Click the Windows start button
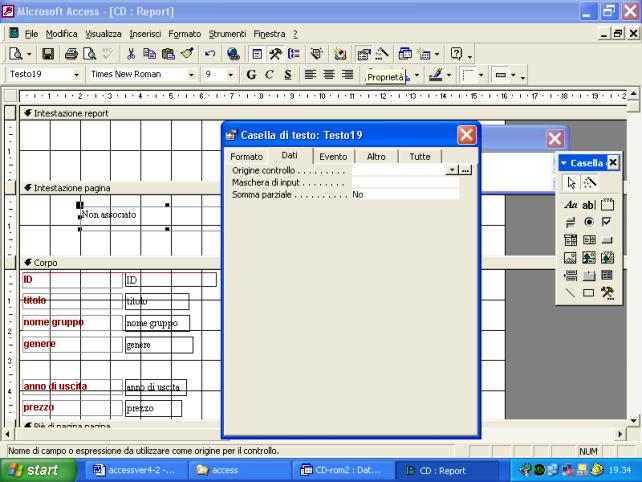 [x=38, y=470]
